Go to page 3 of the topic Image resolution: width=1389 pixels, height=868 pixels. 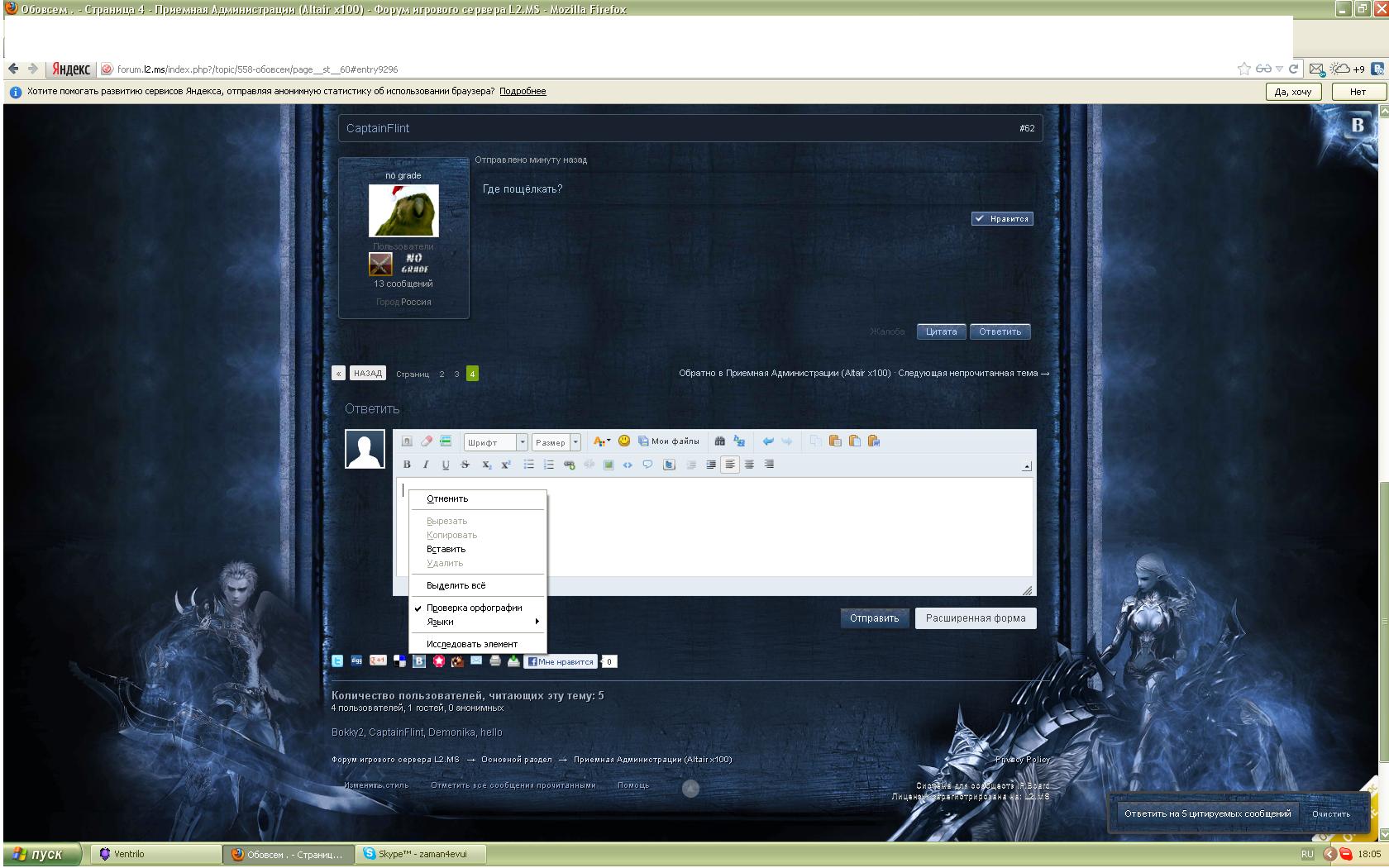coord(456,374)
